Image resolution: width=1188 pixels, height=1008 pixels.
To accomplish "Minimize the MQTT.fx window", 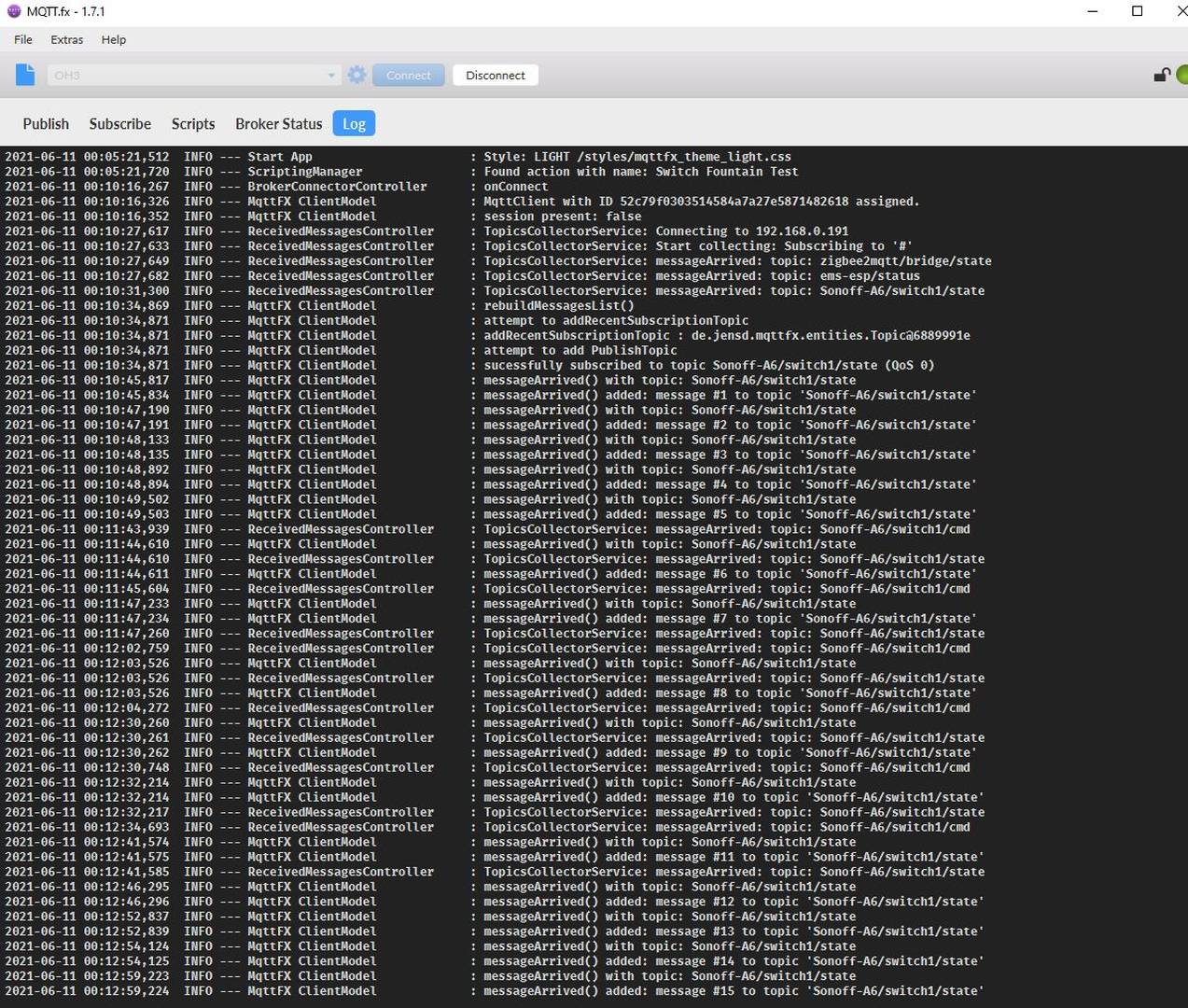I will (1094, 11).
